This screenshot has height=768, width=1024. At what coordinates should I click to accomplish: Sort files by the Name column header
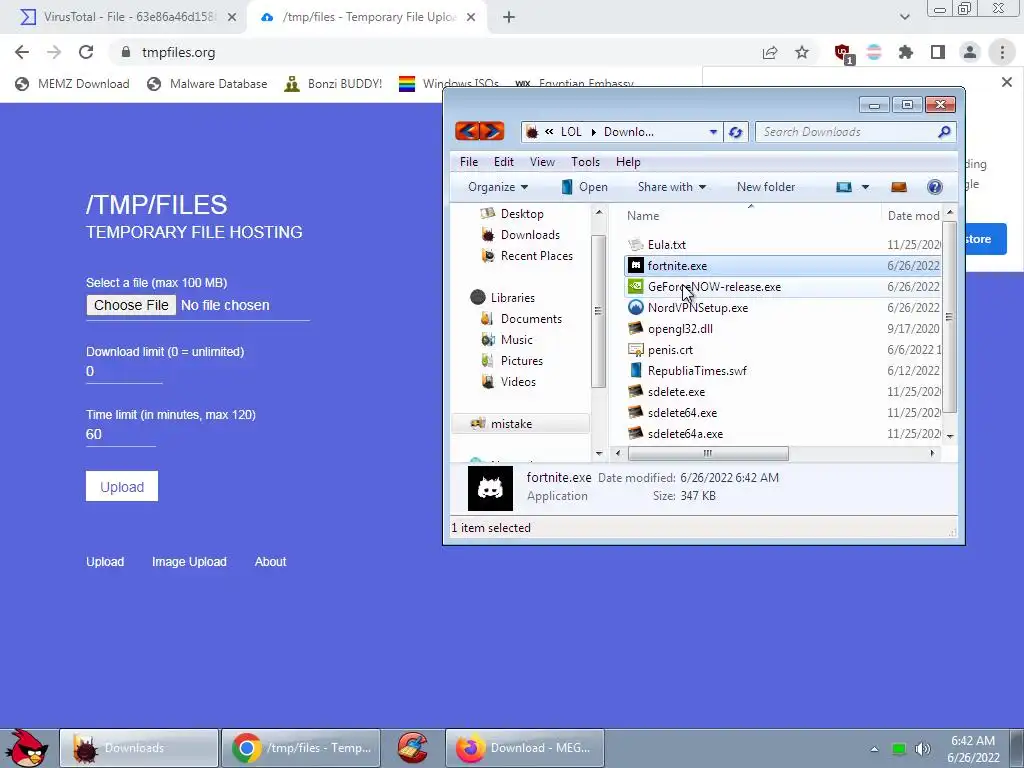[x=750, y=216]
